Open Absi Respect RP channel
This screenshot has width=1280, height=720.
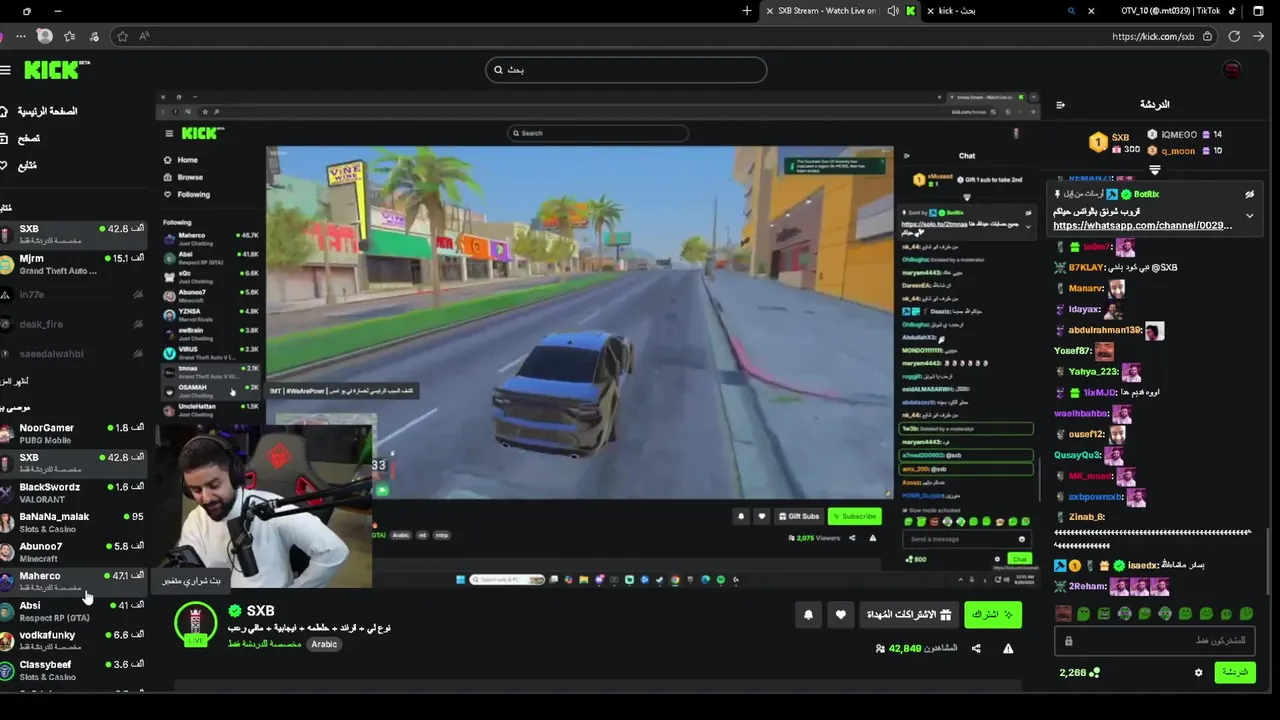click(74, 610)
